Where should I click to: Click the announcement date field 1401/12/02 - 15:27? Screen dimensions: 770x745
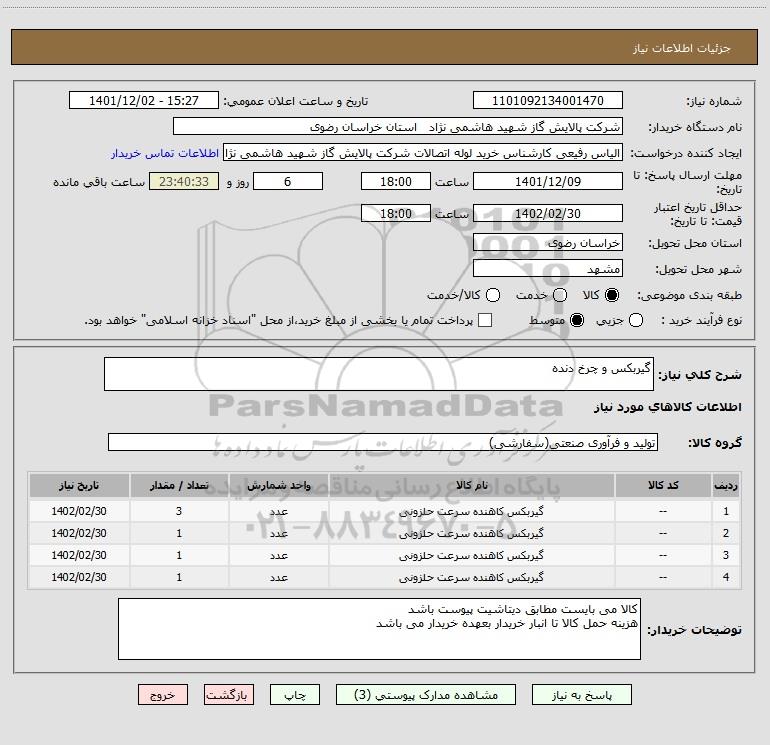144,100
